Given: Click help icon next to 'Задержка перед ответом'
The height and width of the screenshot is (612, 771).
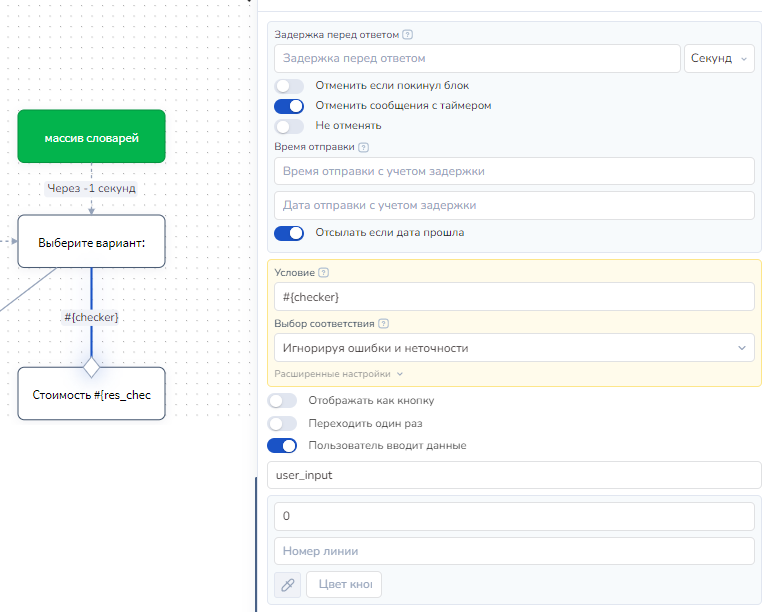Looking at the screenshot, I should [x=407, y=35].
